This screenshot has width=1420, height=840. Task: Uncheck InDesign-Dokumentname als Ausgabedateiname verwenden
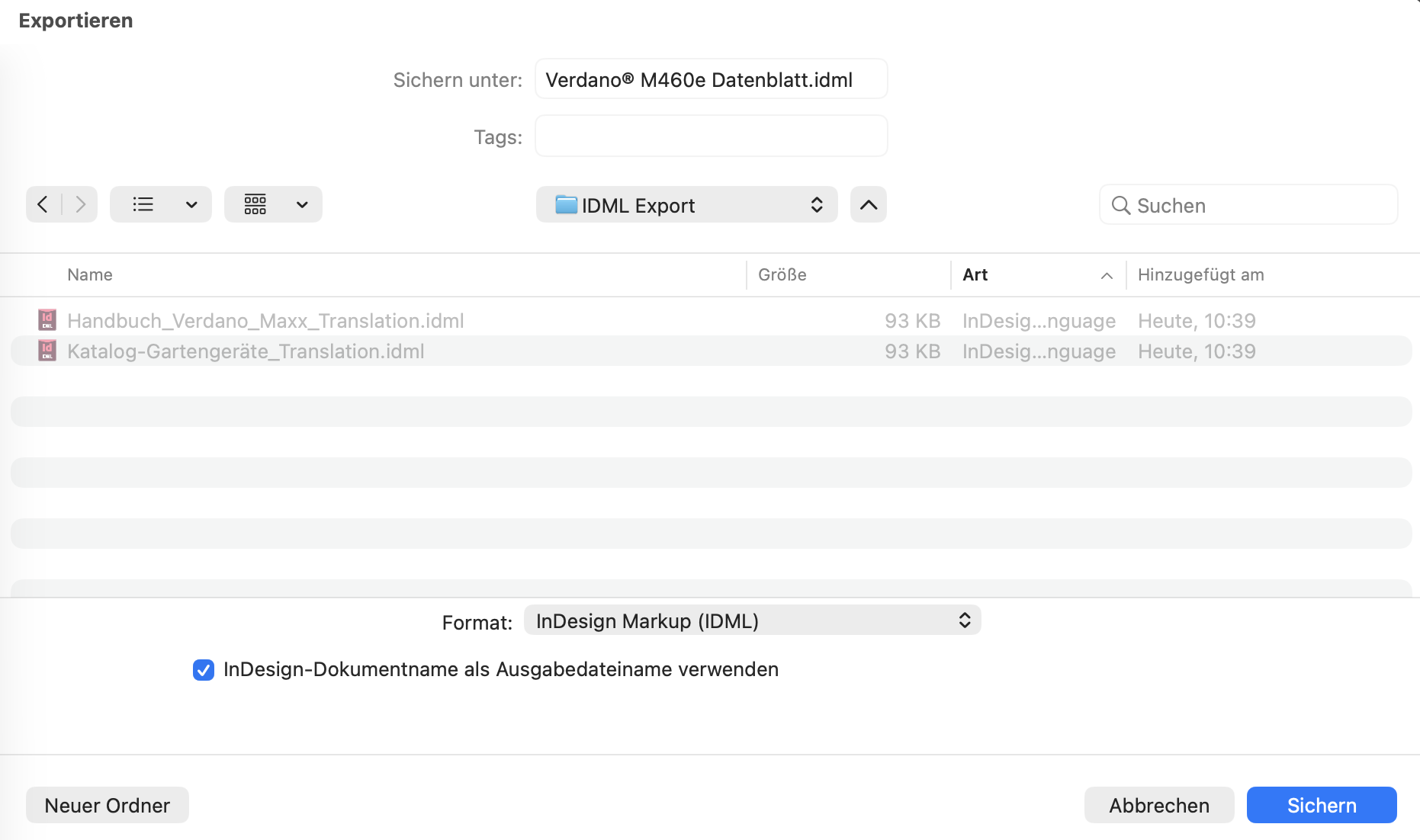point(204,670)
